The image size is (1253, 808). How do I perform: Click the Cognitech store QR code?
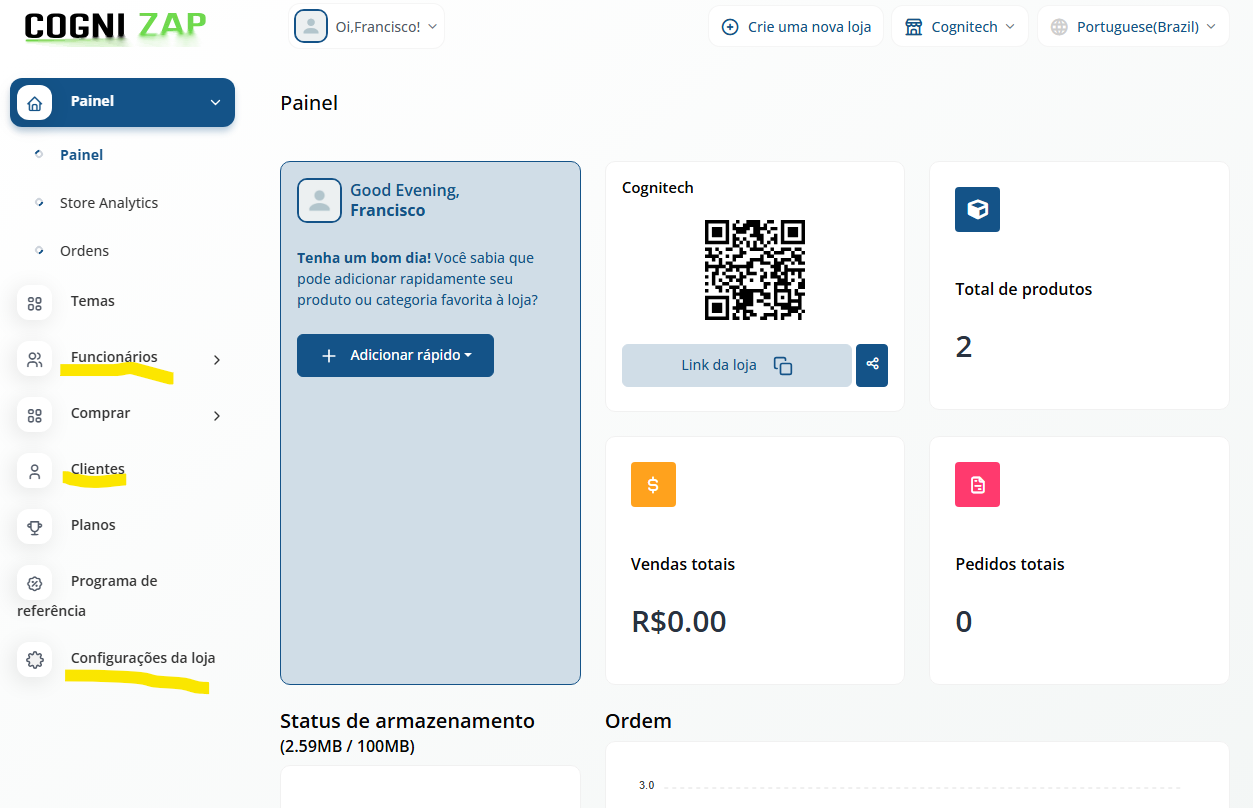(x=755, y=270)
